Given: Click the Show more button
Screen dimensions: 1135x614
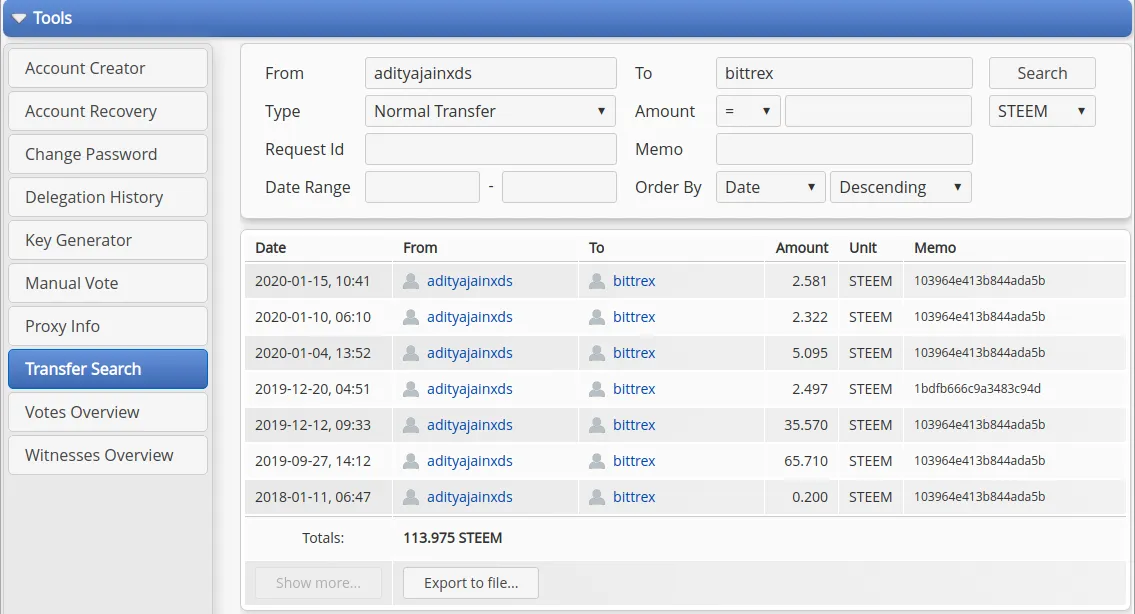Looking at the screenshot, I should (x=318, y=583).
